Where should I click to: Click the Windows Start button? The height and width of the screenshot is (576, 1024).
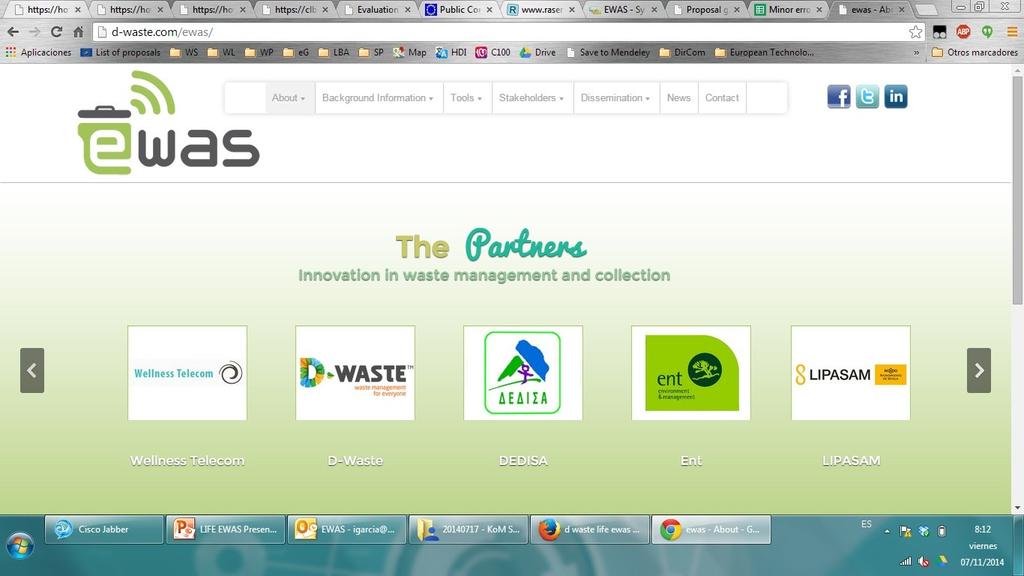click(20, 545)
